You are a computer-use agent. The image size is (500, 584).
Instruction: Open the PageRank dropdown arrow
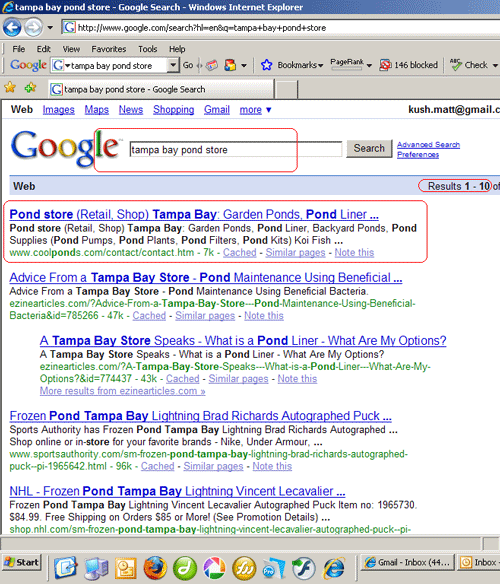point(369,66)
